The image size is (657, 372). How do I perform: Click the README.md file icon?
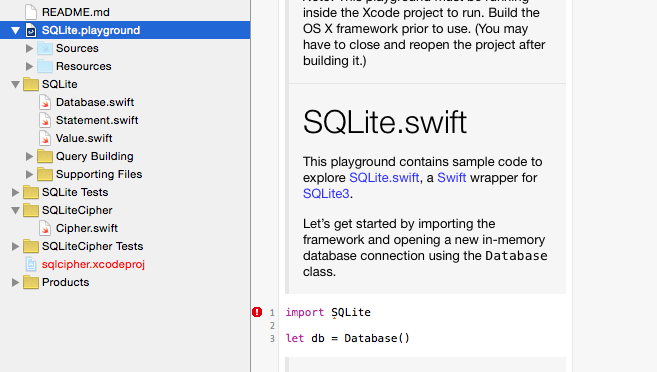31,12
